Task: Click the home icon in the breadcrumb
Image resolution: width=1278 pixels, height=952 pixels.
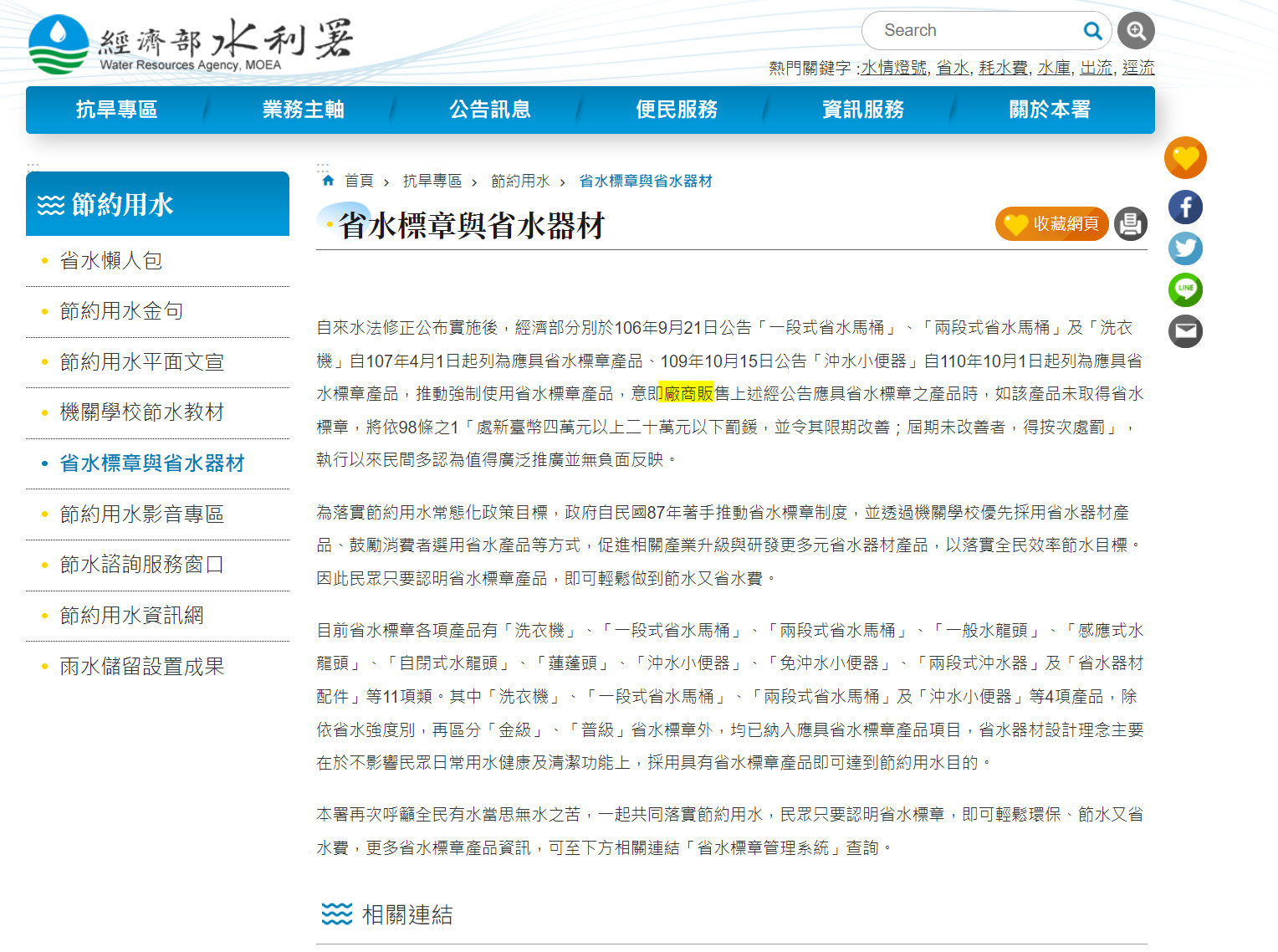Action: pos(328,181)
